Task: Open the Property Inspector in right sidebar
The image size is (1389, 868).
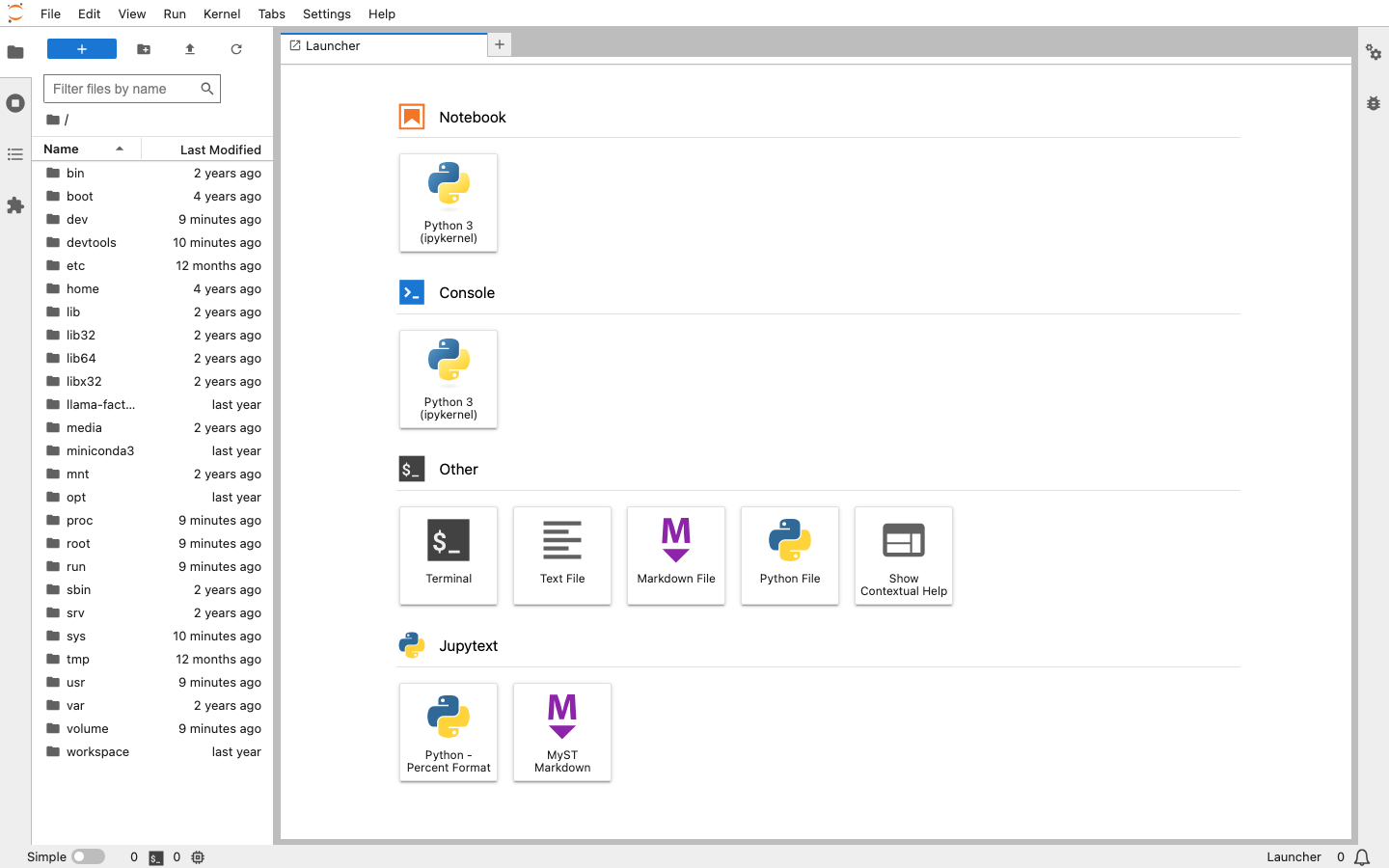Action: [x=1374, y=52]
